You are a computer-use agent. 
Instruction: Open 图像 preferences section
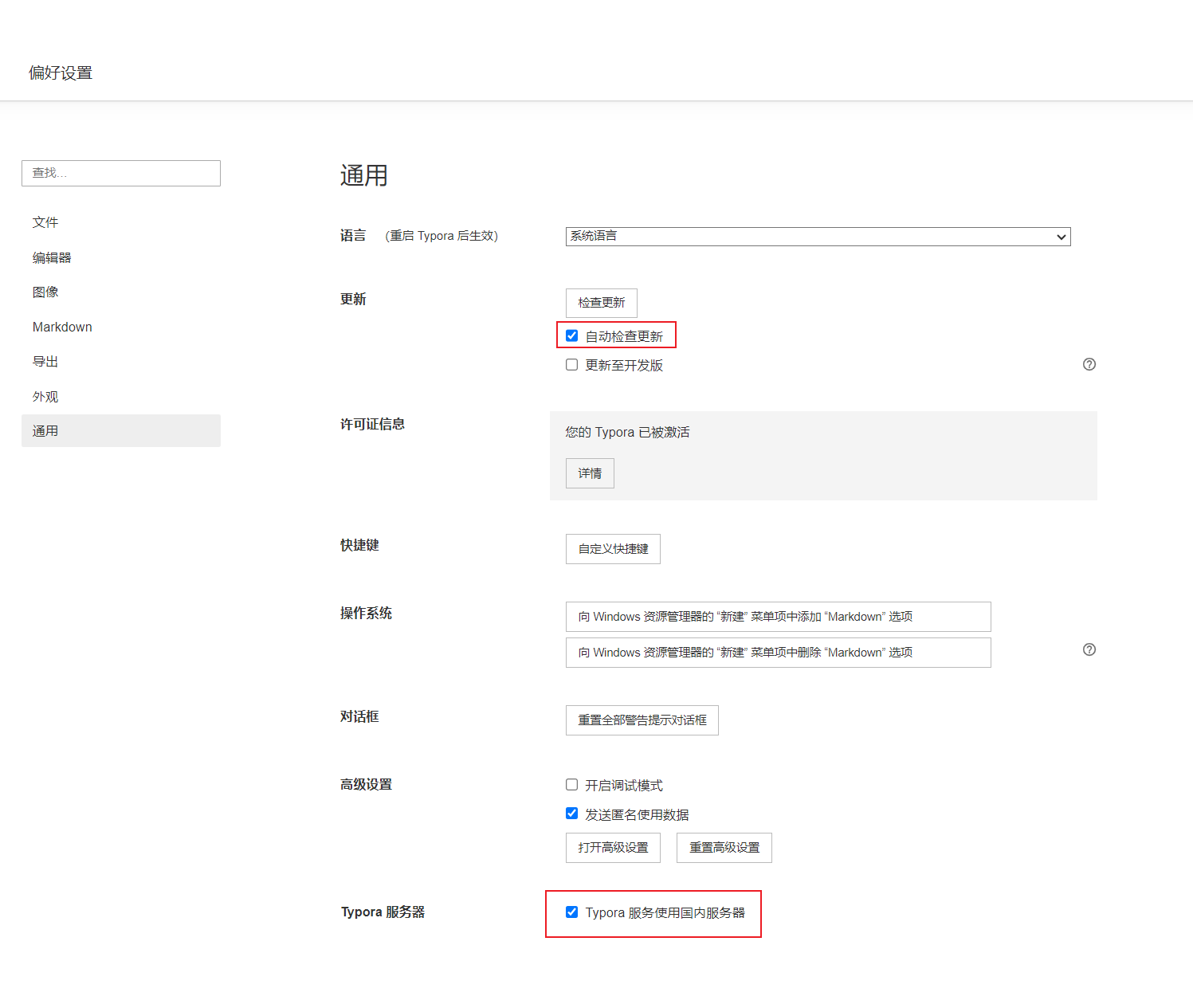tap(121, 292)
